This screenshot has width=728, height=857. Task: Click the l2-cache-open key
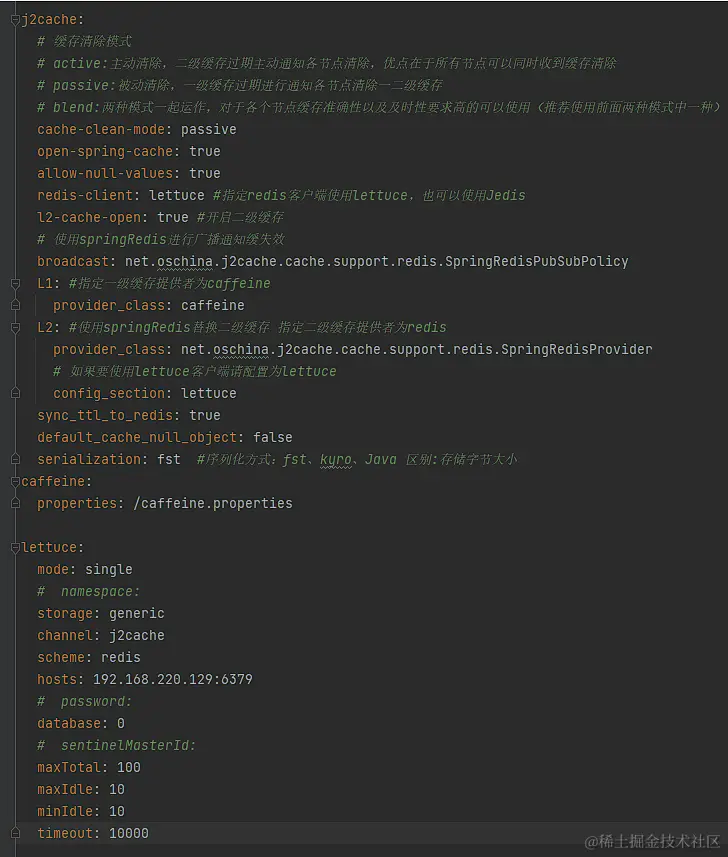click(x=89, y=218)
